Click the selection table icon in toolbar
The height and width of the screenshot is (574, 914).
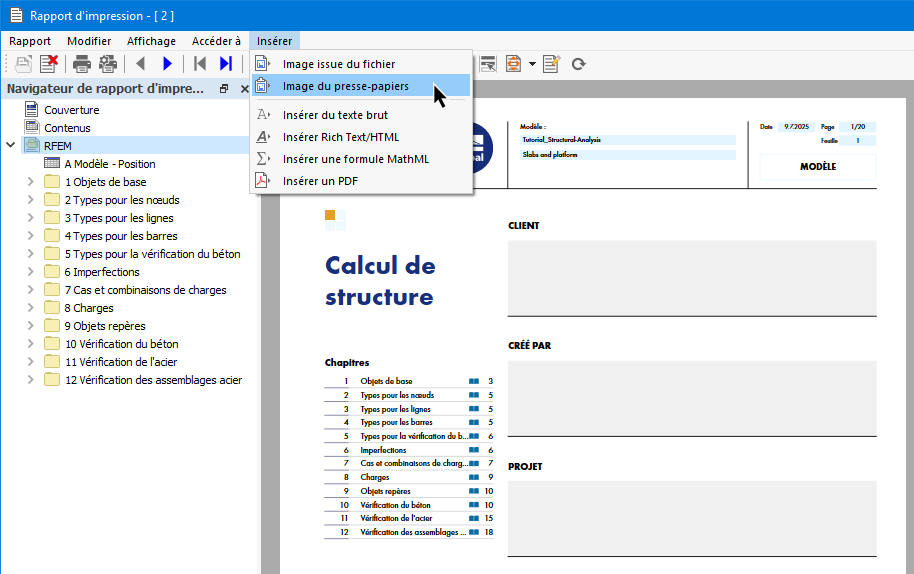click(488, 64)
